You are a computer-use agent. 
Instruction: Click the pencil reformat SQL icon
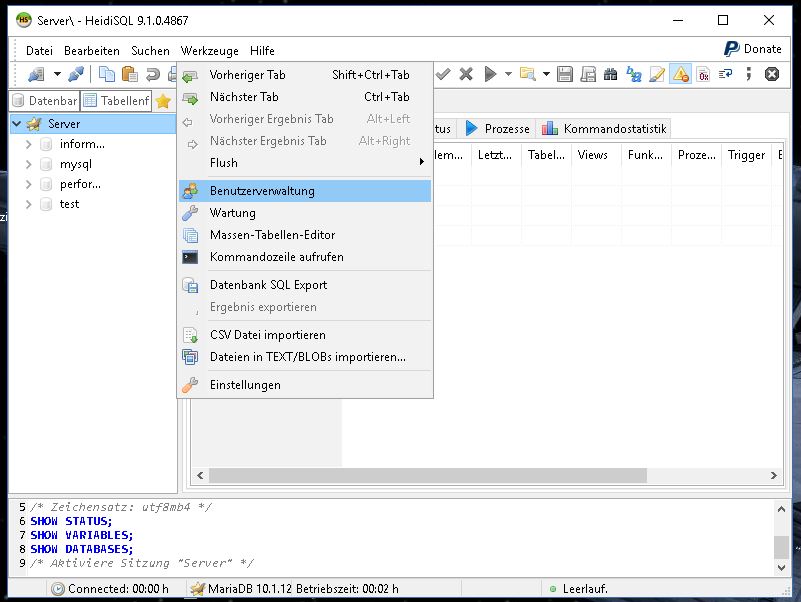pos(656,75)
